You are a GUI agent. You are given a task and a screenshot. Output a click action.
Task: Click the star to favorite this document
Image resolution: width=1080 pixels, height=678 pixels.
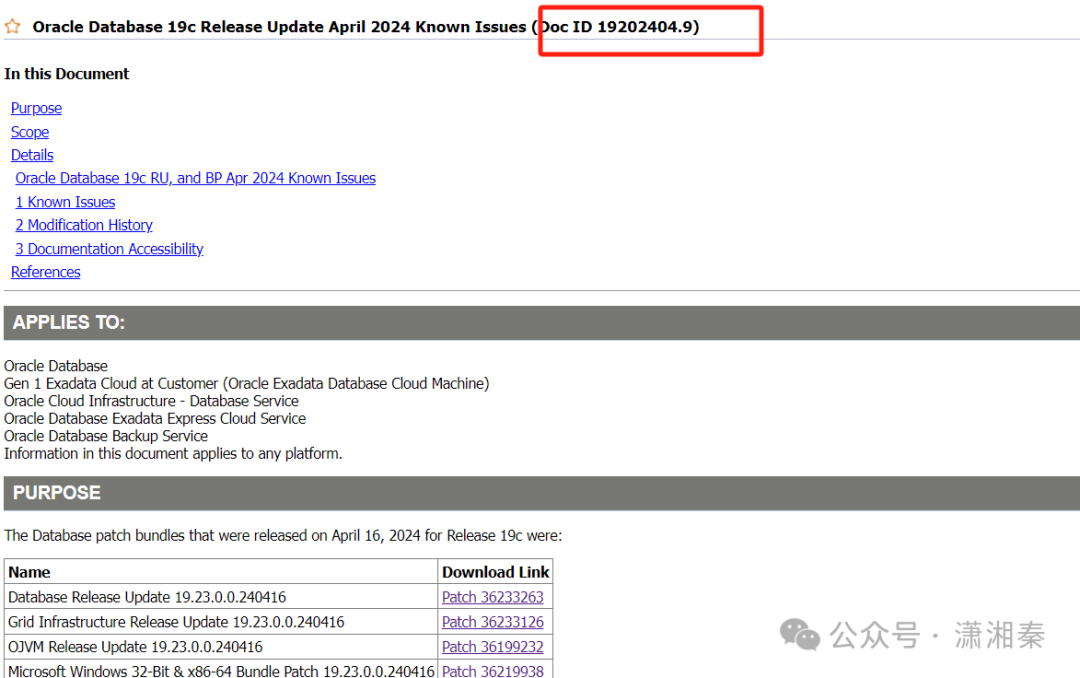(x=12, y=27)
